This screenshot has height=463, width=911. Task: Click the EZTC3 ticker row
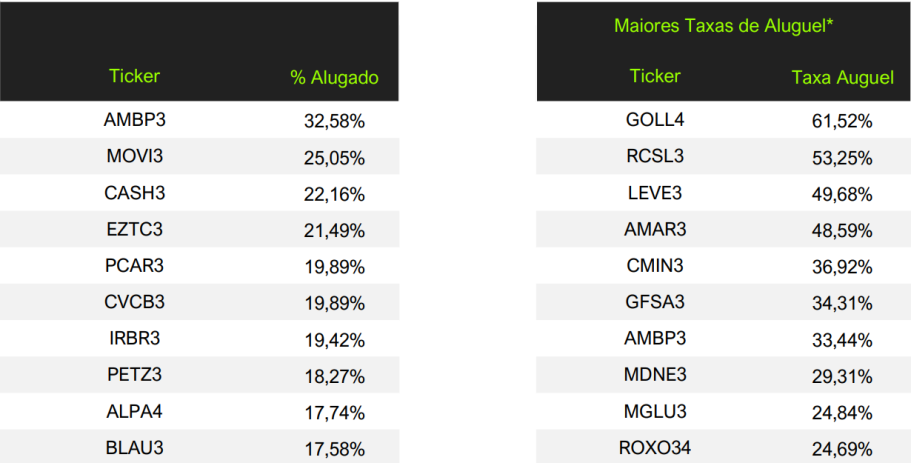(134, 230)
